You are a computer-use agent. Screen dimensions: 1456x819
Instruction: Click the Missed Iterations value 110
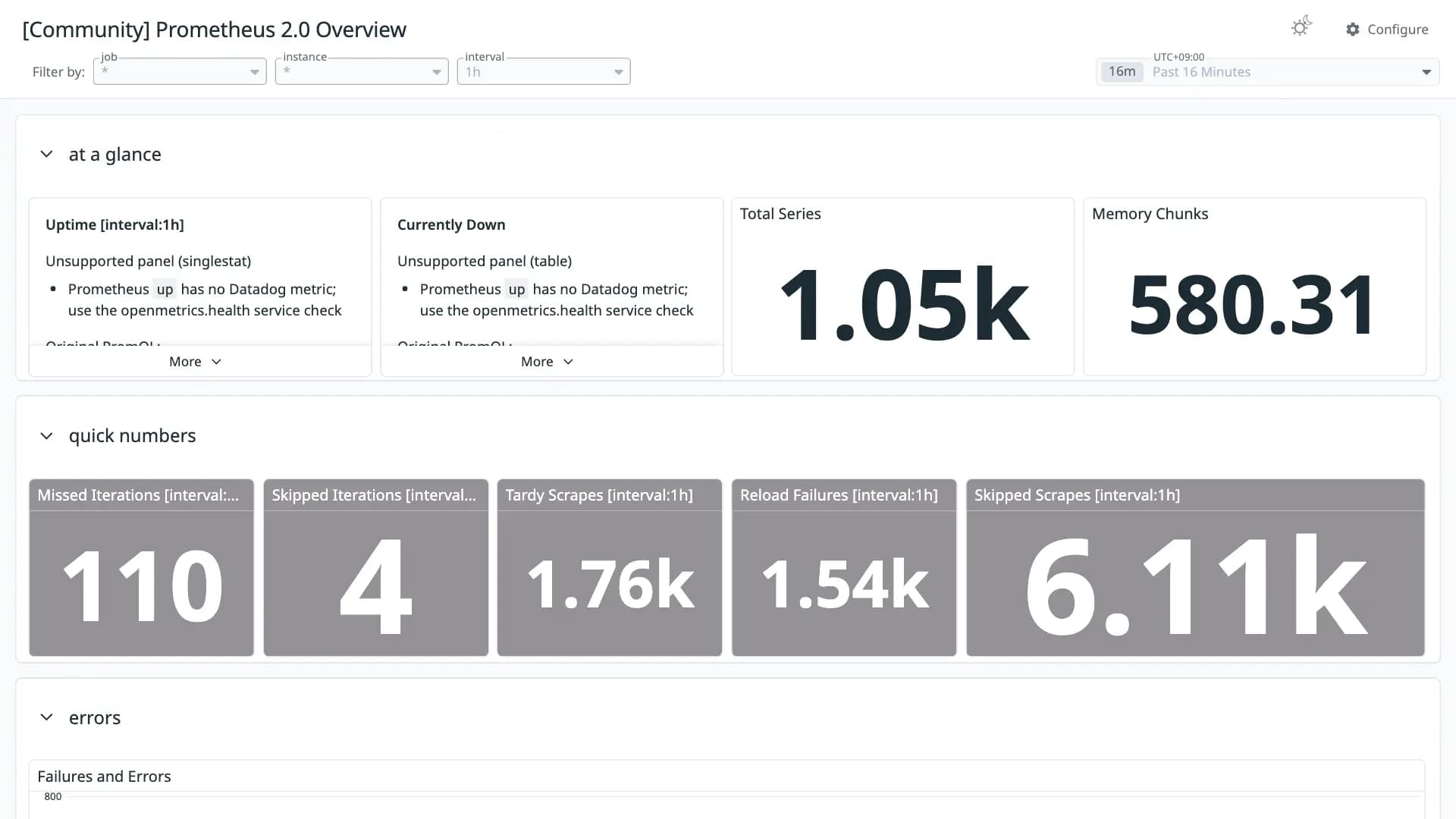coord(142,585)
